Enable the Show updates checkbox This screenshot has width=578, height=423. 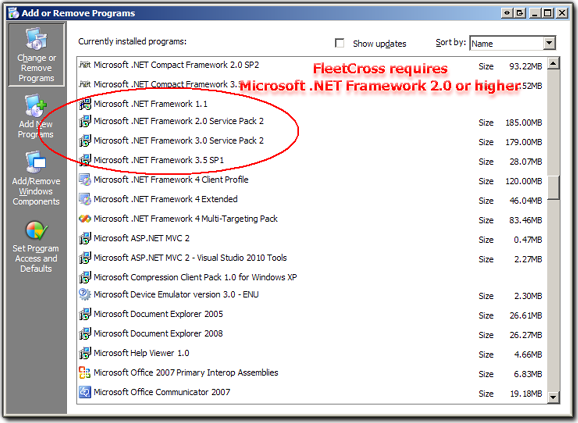click(x=340, y=43)
